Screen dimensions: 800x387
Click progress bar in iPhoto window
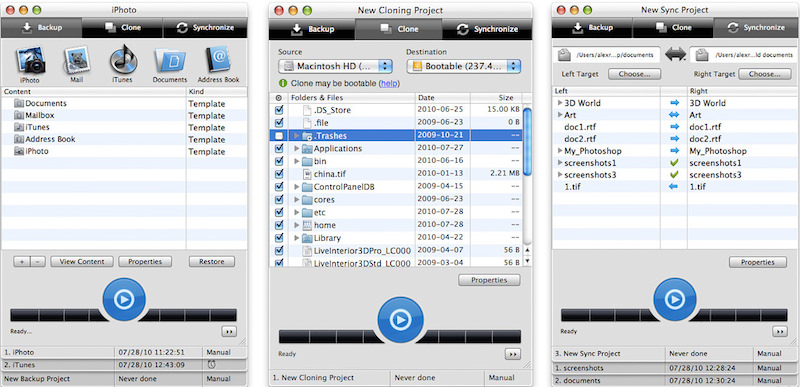click(123, 315)
